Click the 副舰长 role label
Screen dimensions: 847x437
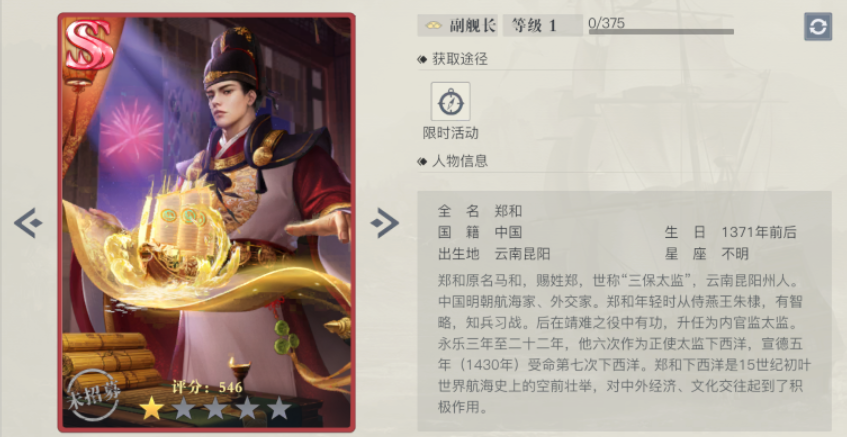click(458, 25)
